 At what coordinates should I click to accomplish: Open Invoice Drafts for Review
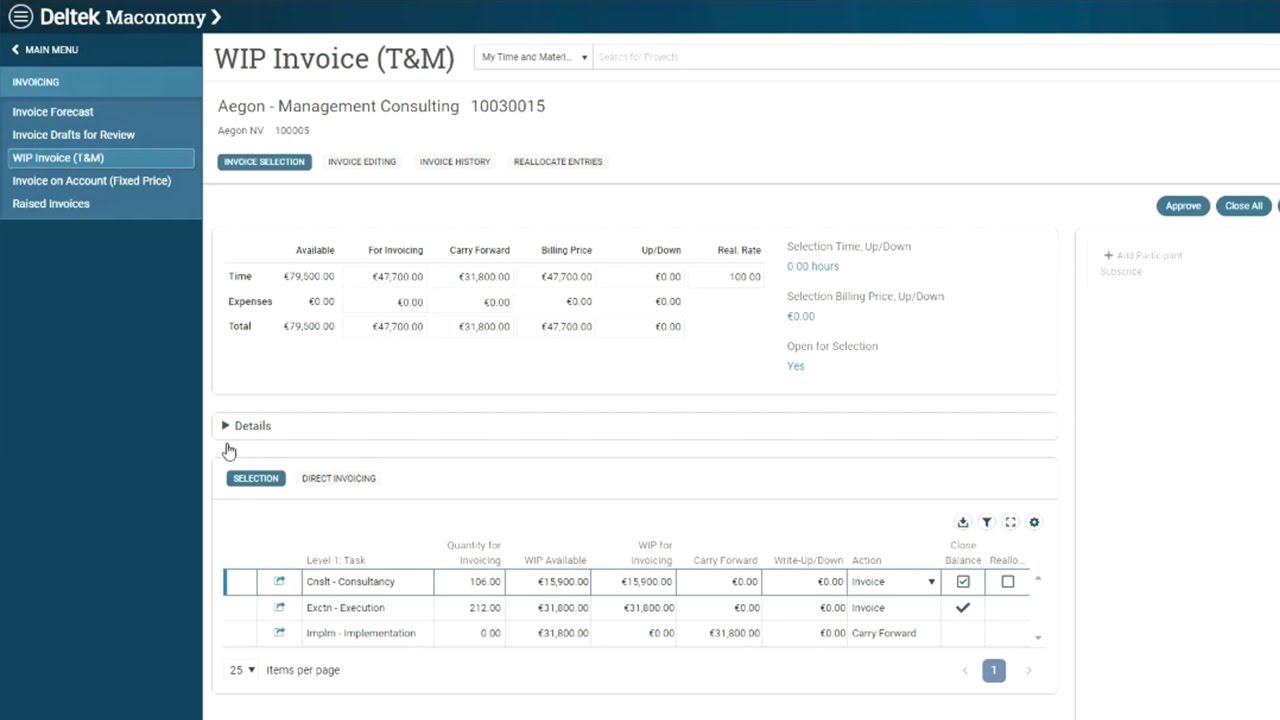(74, 135)
